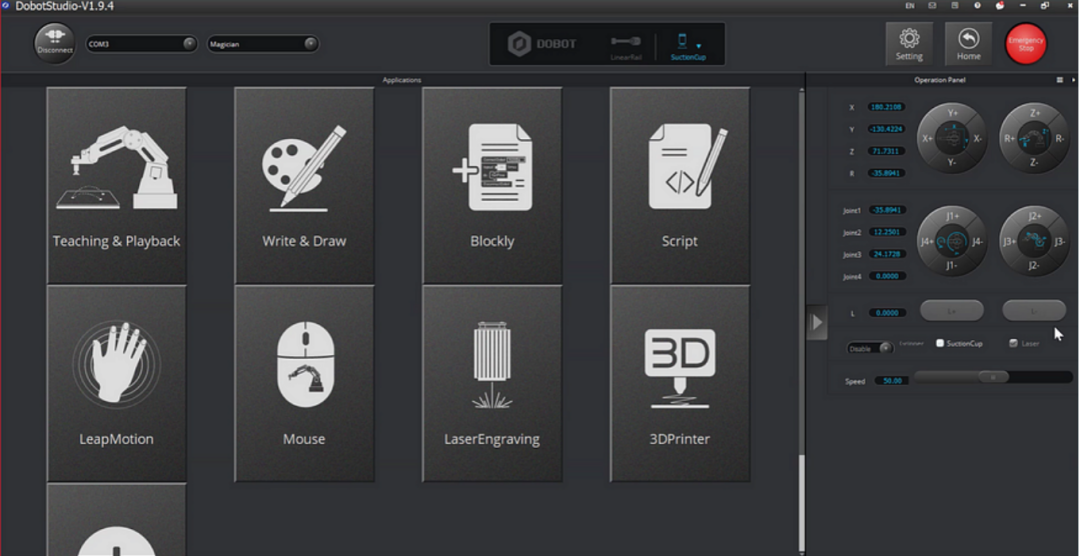
Task: Open the COM3 serial port dropdown
Action: coord(141,44)
